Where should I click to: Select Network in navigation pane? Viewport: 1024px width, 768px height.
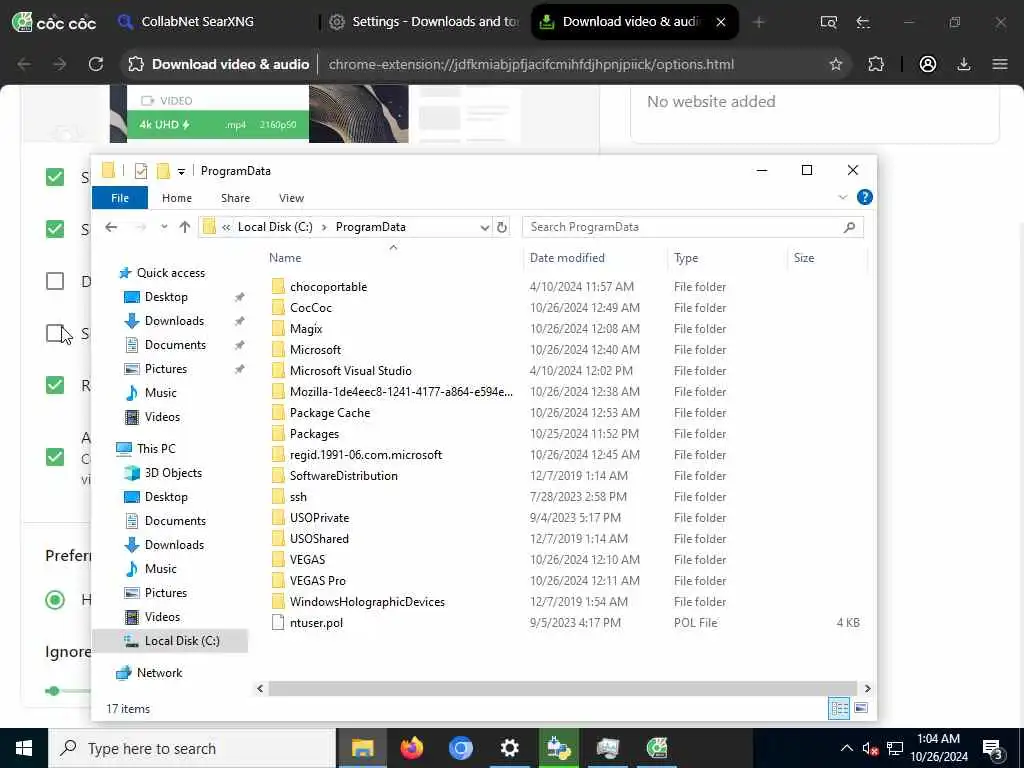[159, 673]
